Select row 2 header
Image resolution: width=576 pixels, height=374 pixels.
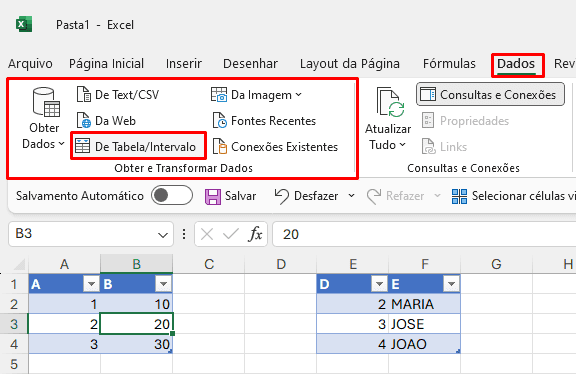[x=14, y=304]
